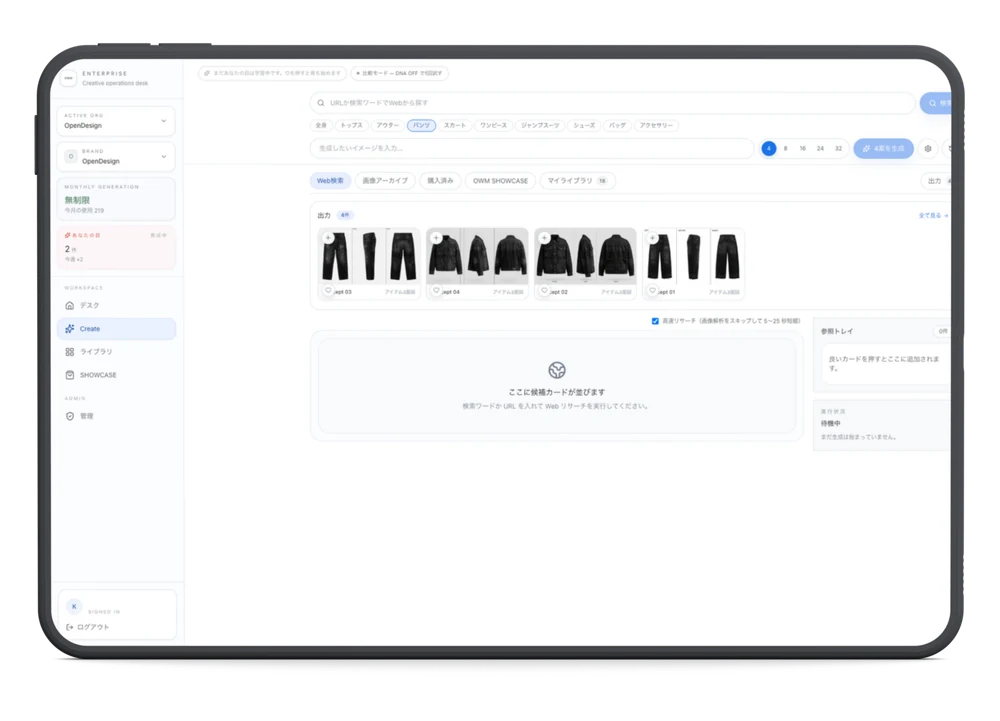
Task: Click the 管理 shield icon
Action: pos(70,416)
